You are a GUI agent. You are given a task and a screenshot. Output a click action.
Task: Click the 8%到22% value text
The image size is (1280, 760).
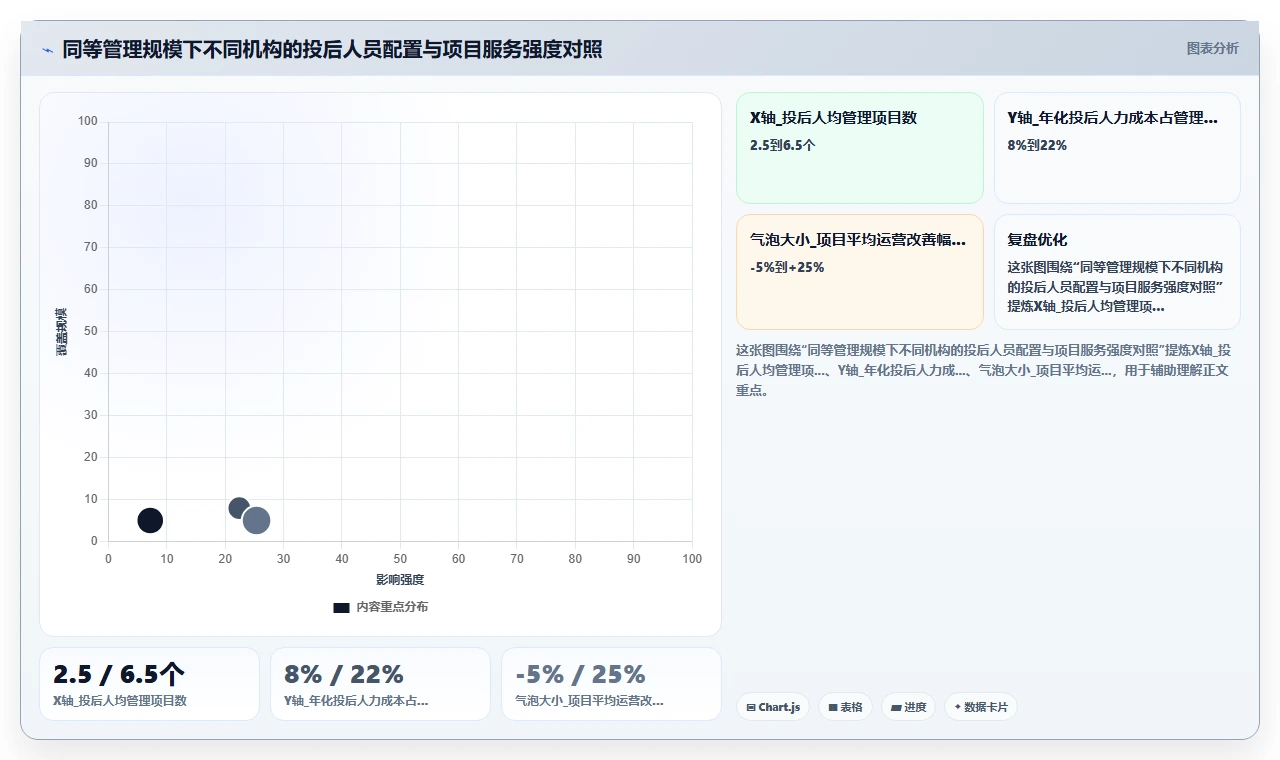pos(1037,145)
